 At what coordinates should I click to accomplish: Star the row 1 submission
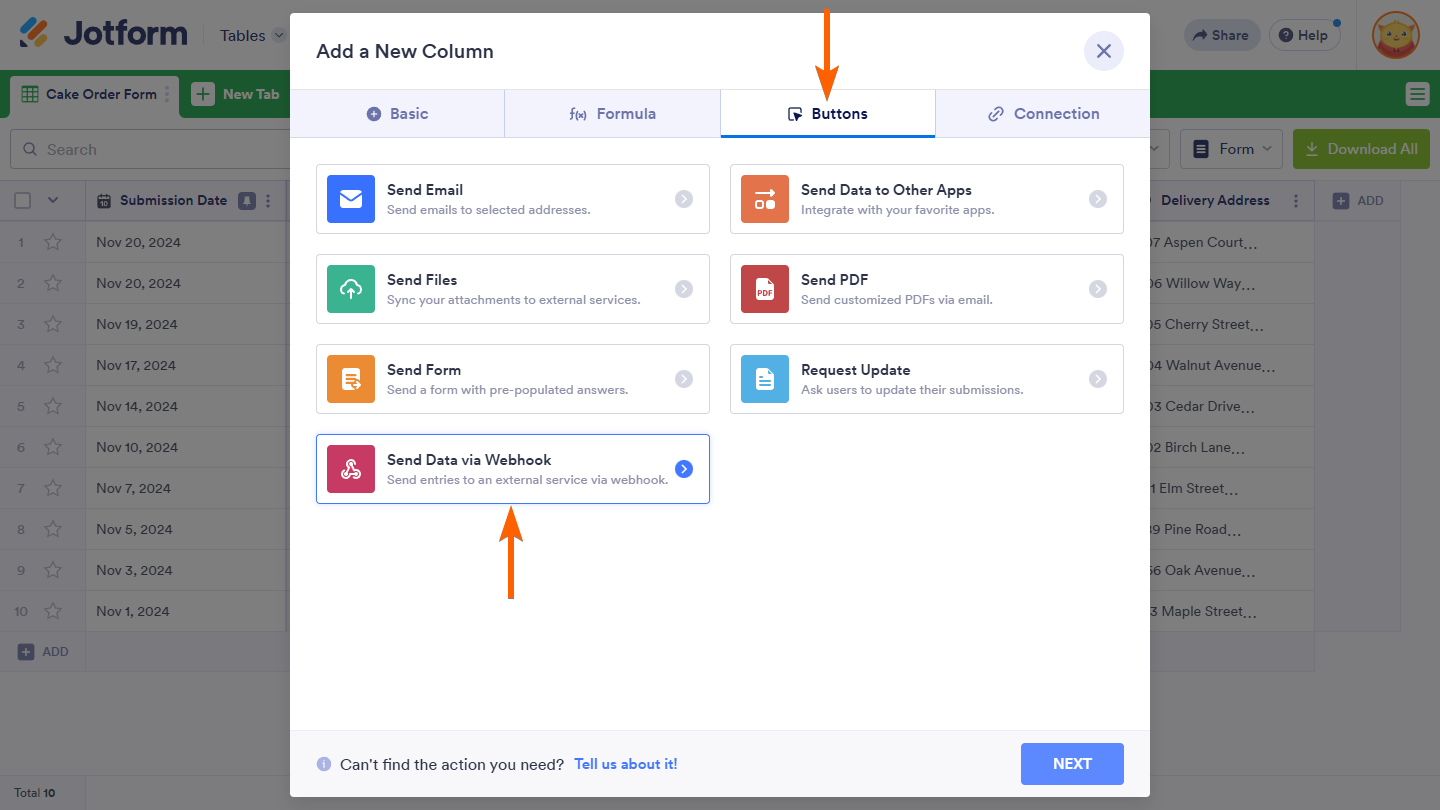point(53,242)
